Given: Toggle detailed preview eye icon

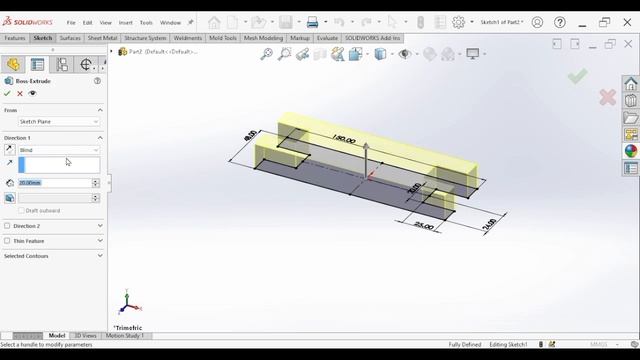Looking at the screenshot, I should point(33,93).
